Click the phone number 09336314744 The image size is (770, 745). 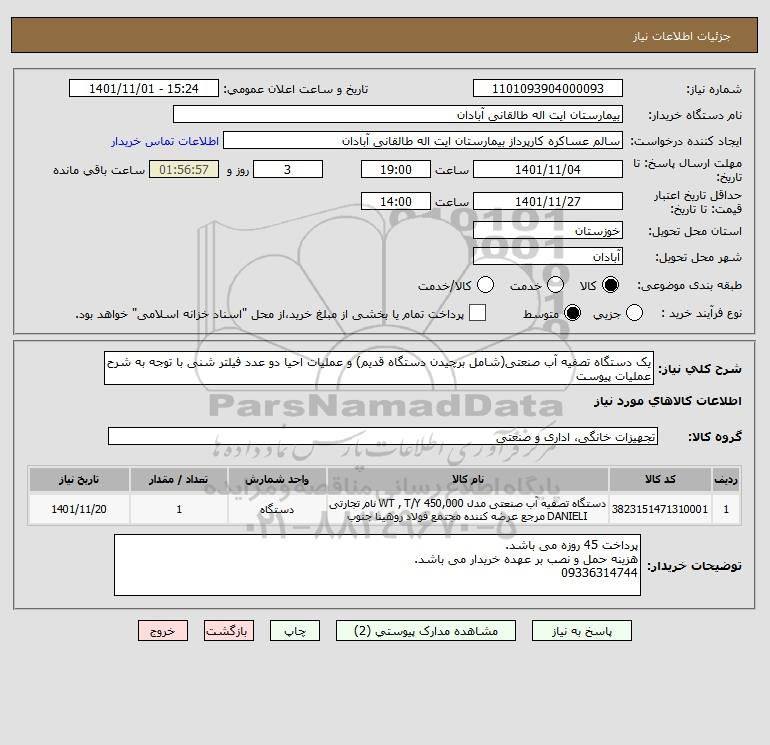tap(599, 573)
